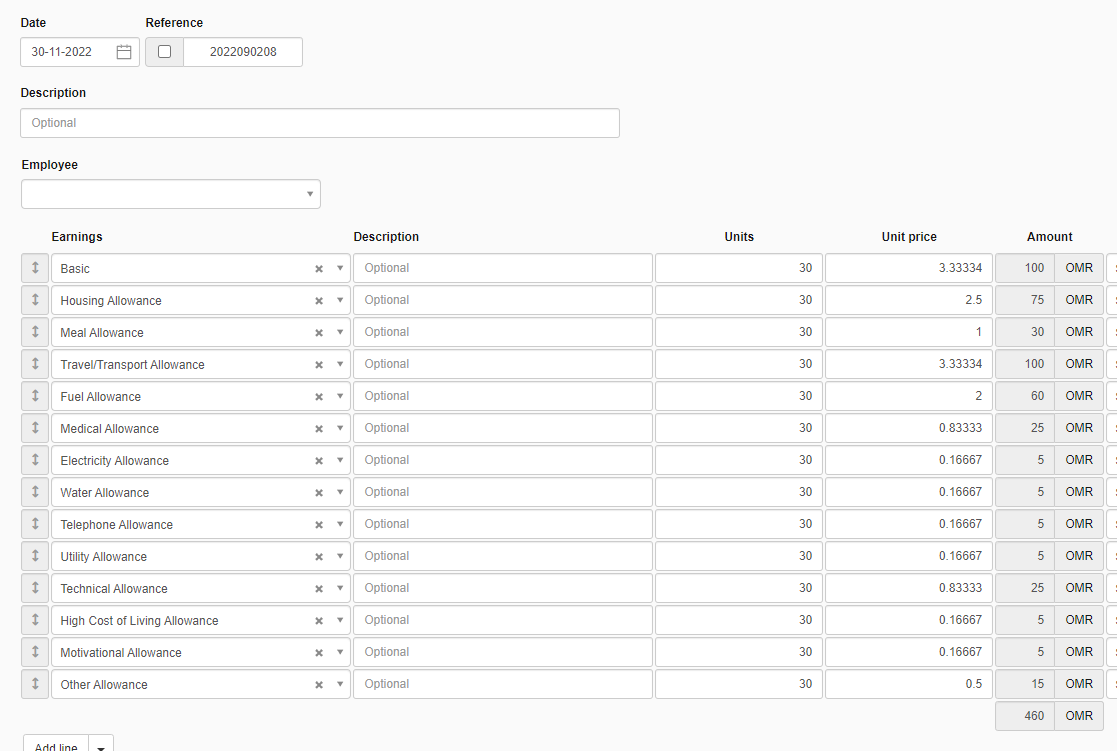The height and width of the screenshot is (751, 1117).
Task: Open the date picker calendar icon
Action: coord(124,52)
